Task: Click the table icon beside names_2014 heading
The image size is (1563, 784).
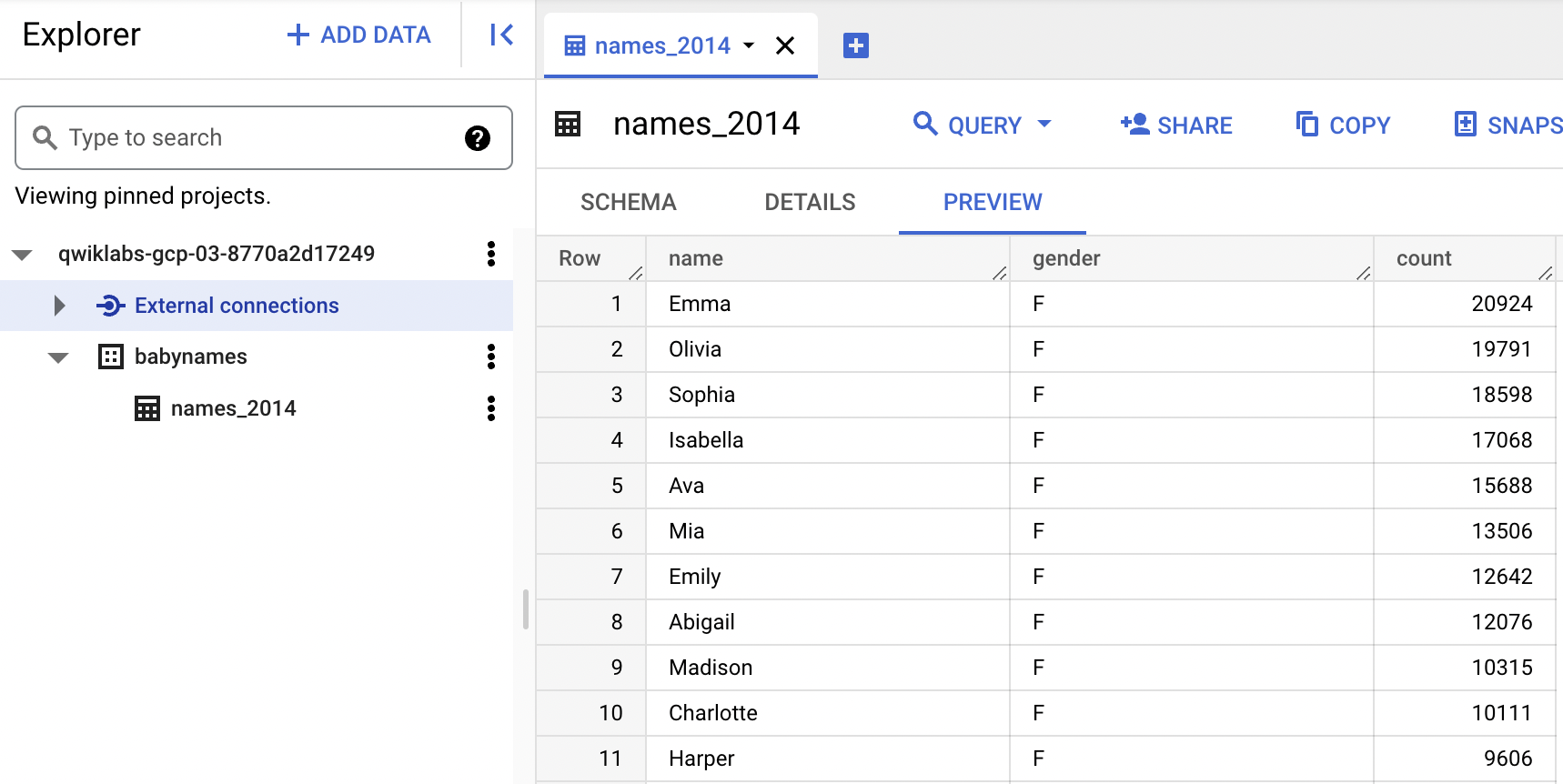Action: [x=568, y=124]
